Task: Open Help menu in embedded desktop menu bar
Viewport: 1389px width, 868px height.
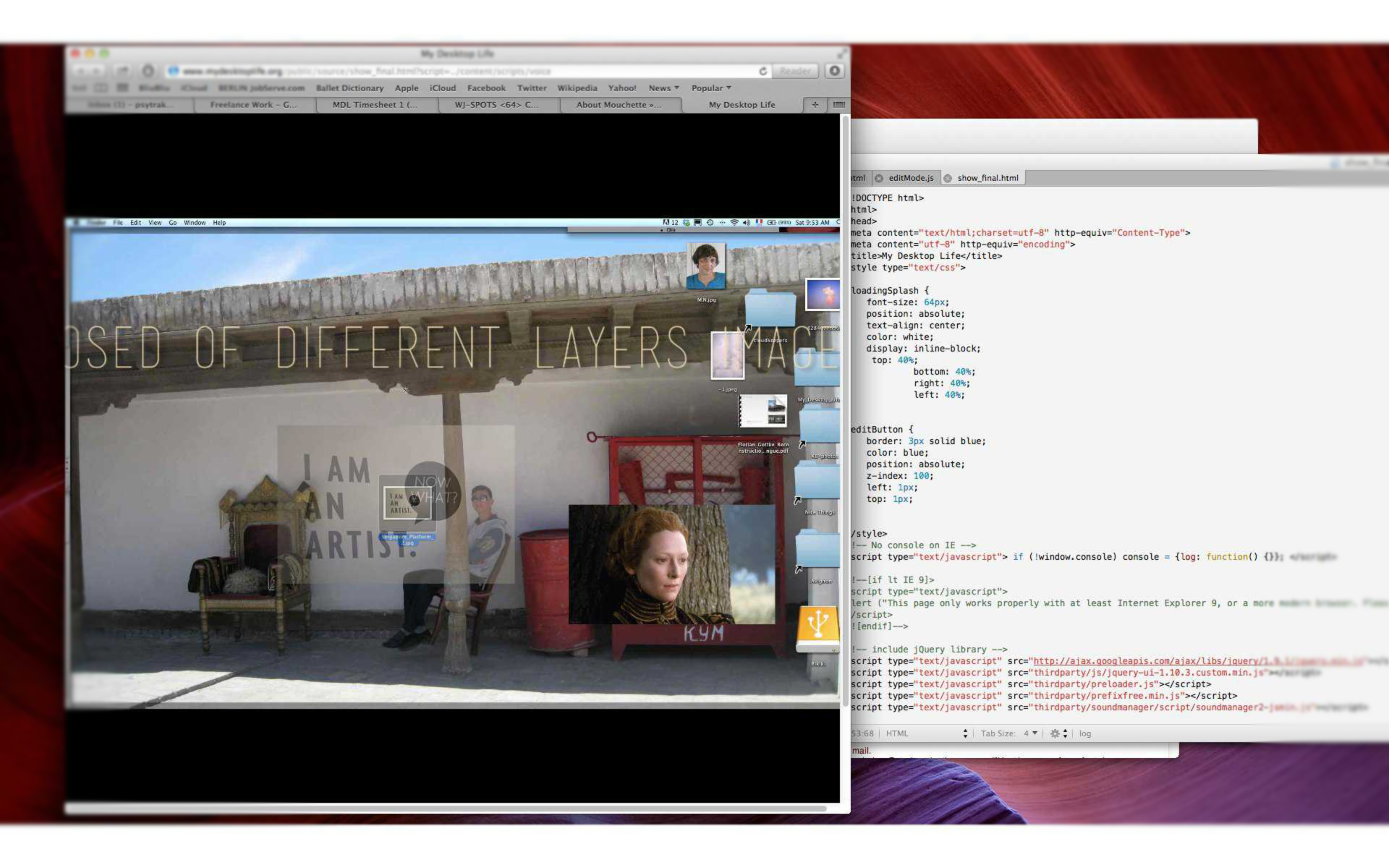Action: pos(219,223)
